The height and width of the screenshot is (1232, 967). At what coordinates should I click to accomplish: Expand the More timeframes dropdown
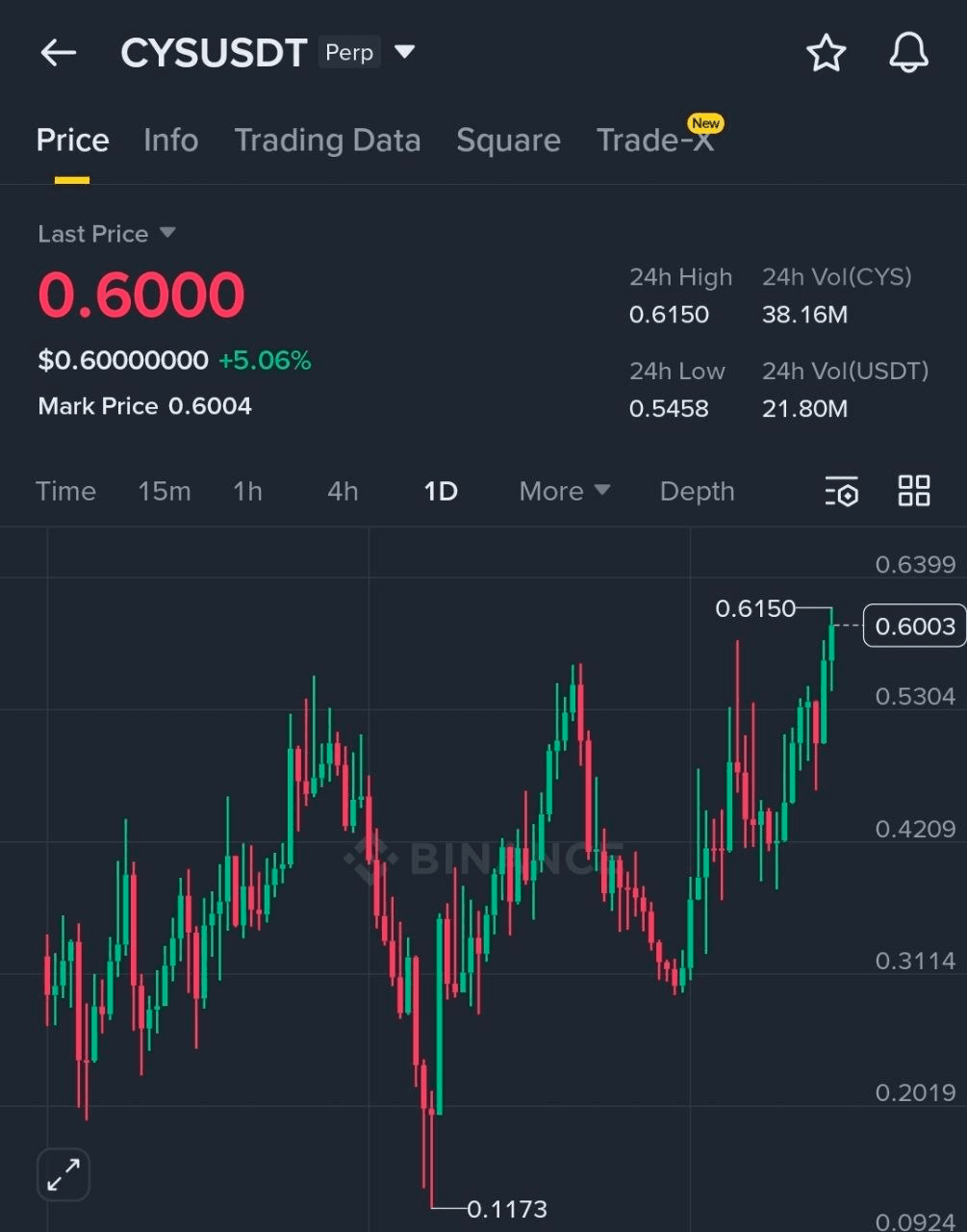pos(564,491)
